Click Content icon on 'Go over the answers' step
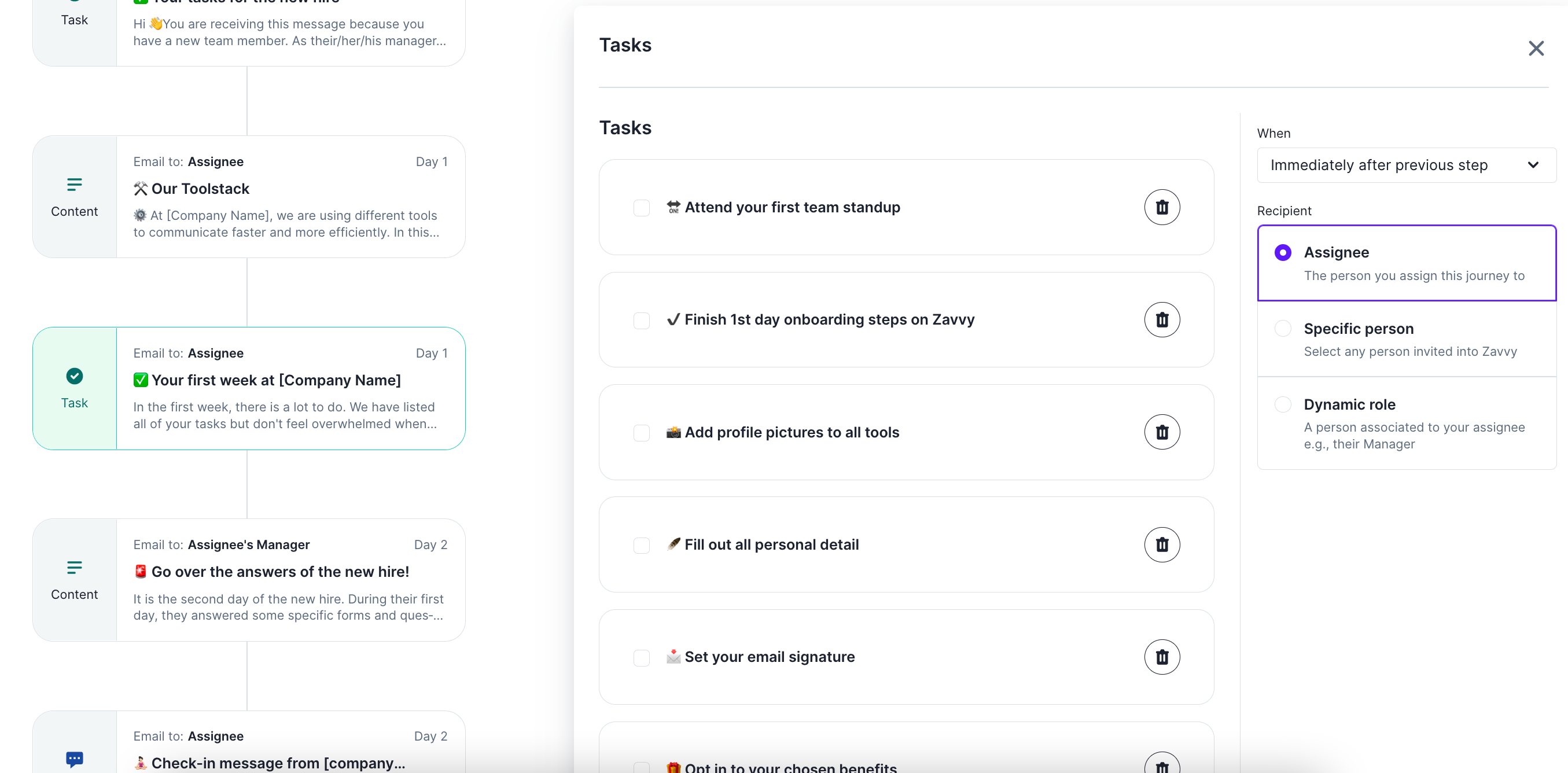1568x773 pixels. pos(74,567)
